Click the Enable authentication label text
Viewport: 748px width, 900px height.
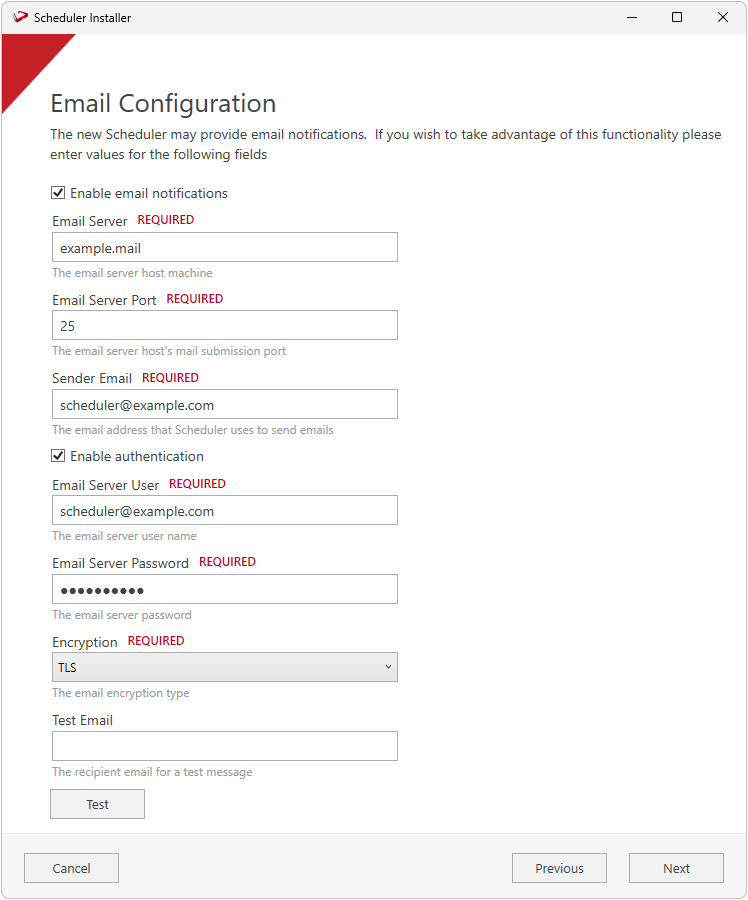coord(137,456)
